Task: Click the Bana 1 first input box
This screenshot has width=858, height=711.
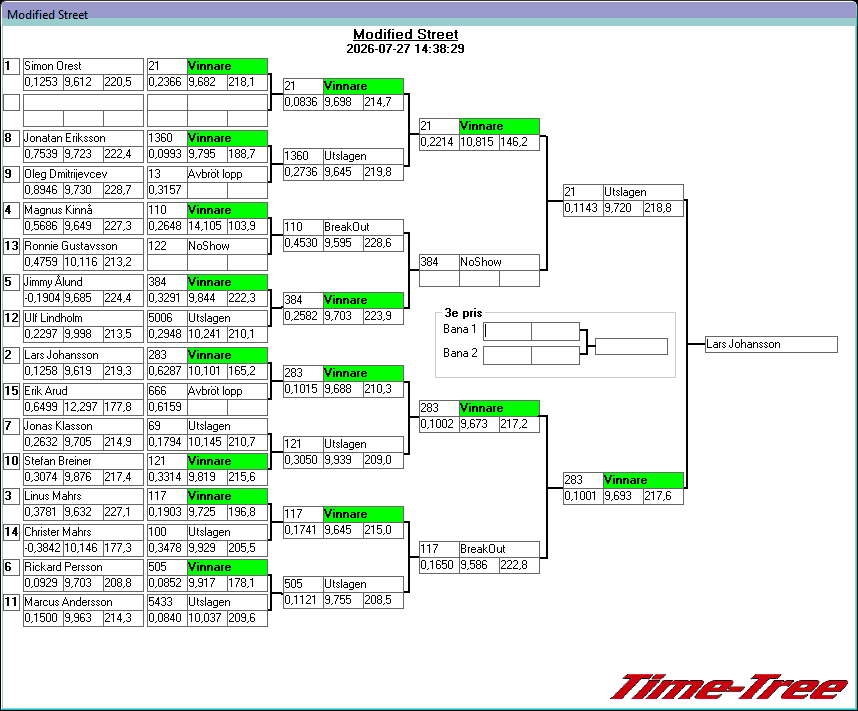Action: pyautogui.click(x=507, y=331)
